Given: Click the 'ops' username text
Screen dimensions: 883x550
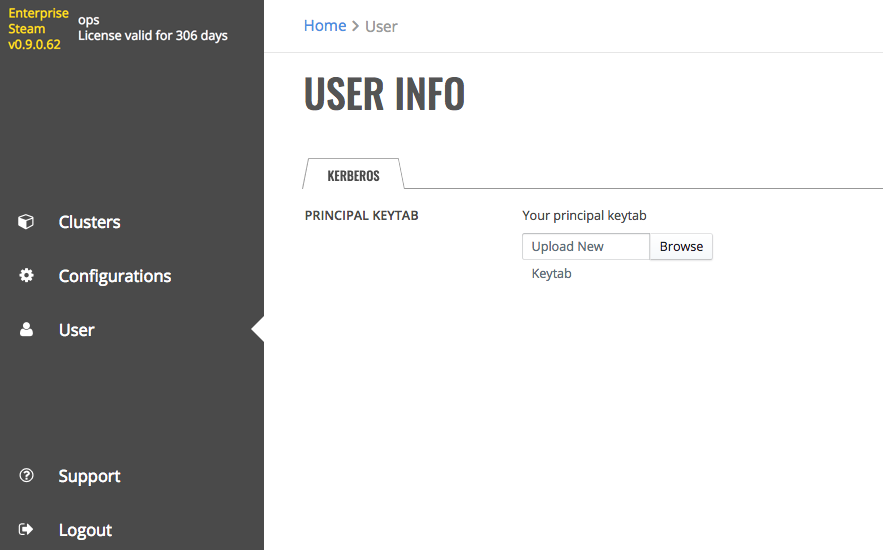Looking at the screenshot, I should [x=88, y=20].
